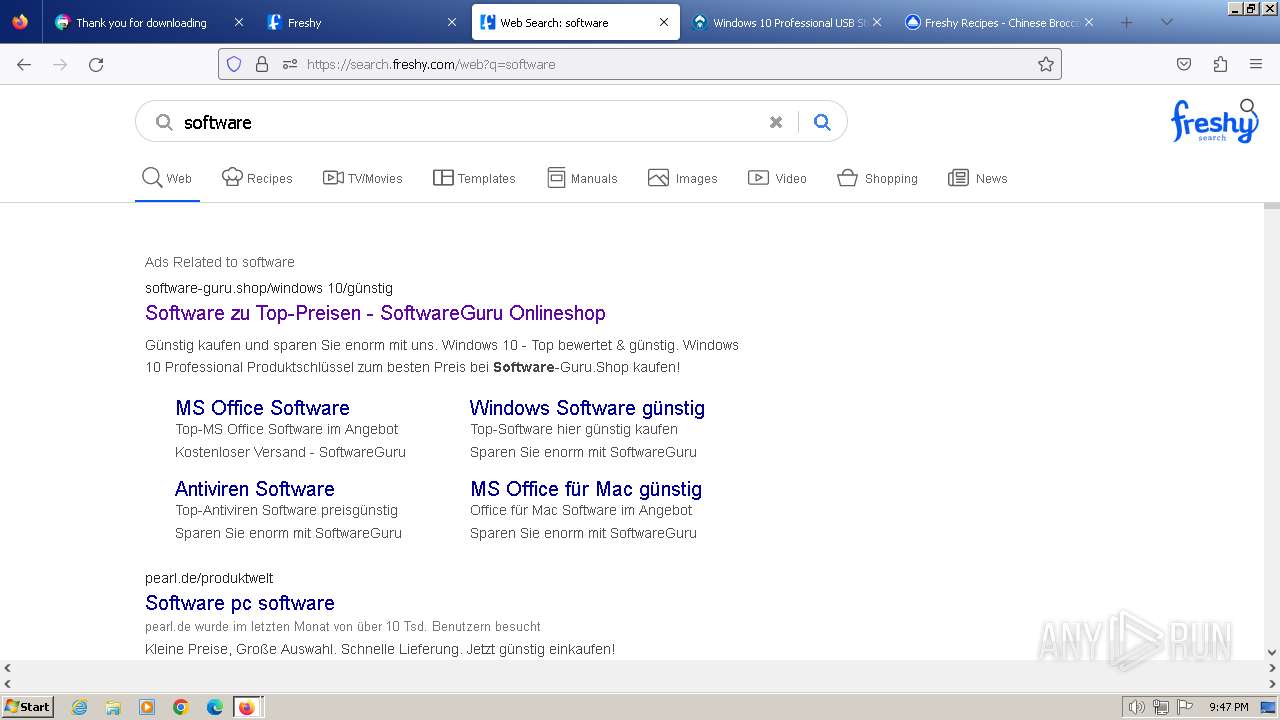Open 'Software pc software' result link

tap(240, 603)
